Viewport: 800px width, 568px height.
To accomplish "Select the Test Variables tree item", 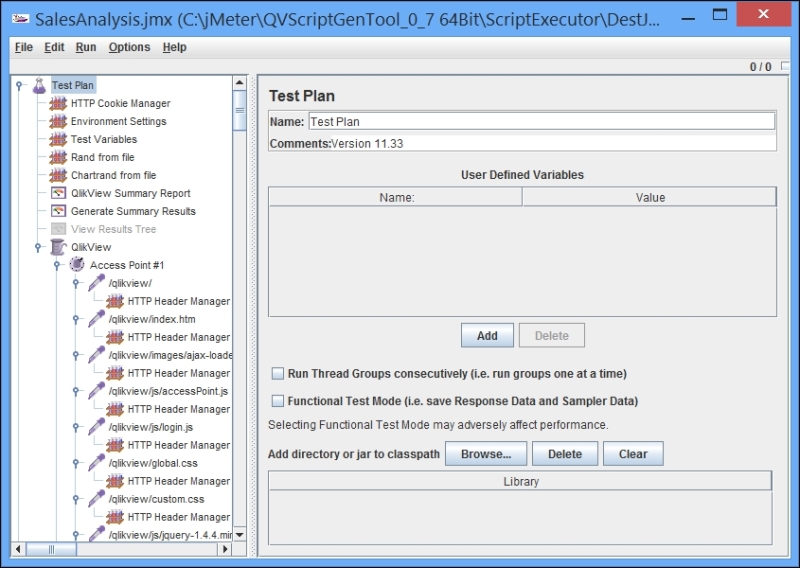I will point(104,139).
